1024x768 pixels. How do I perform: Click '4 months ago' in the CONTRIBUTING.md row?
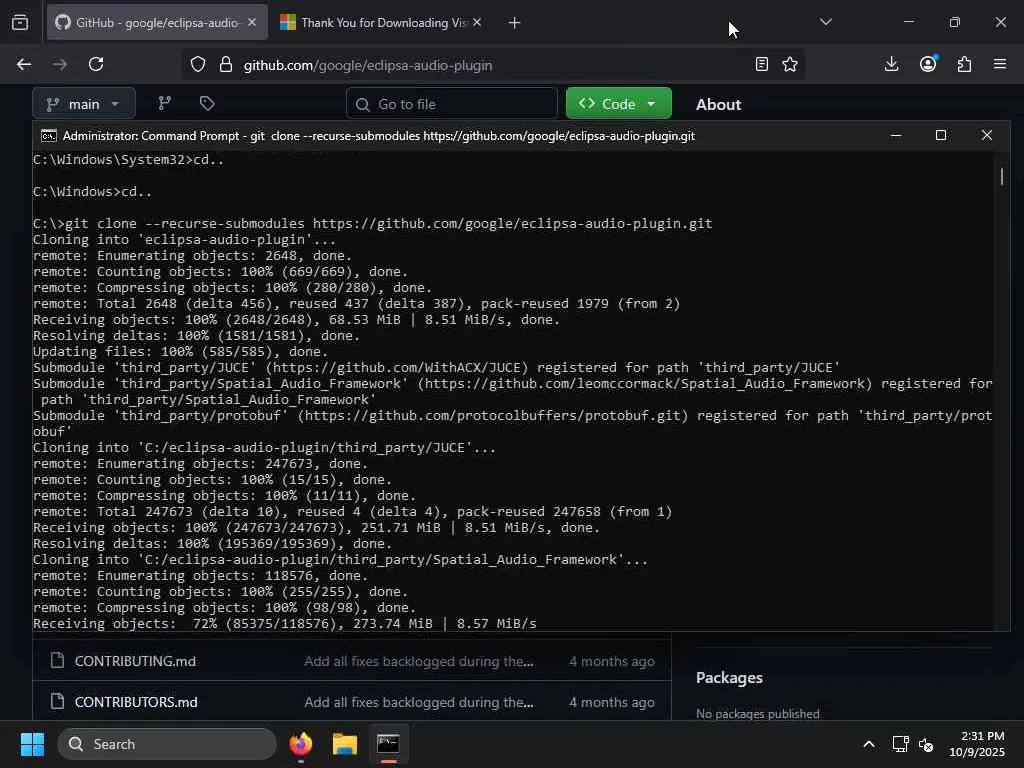611,661
